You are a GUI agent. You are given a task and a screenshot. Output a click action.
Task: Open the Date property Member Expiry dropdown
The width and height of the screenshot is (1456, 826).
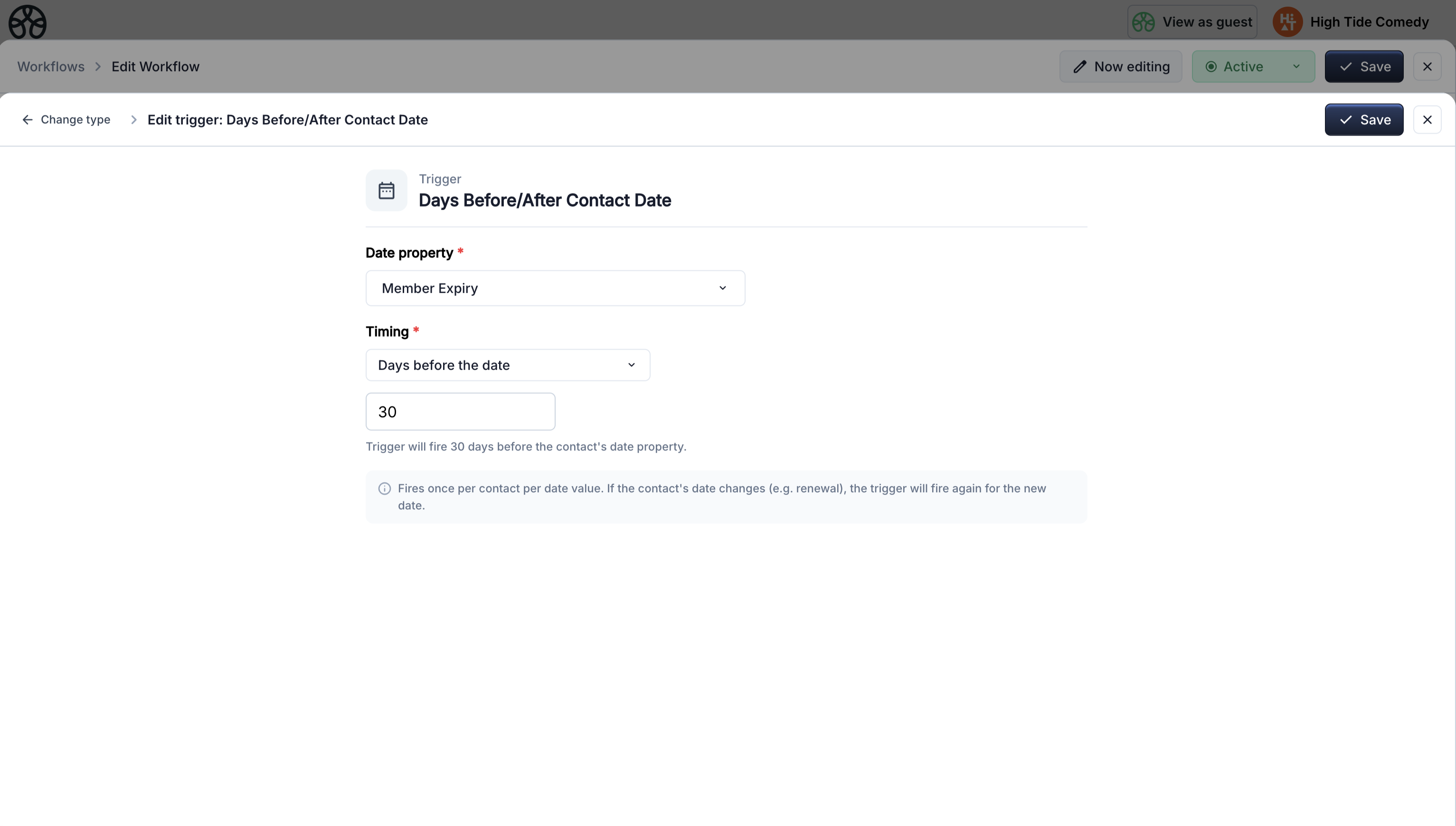555,288
